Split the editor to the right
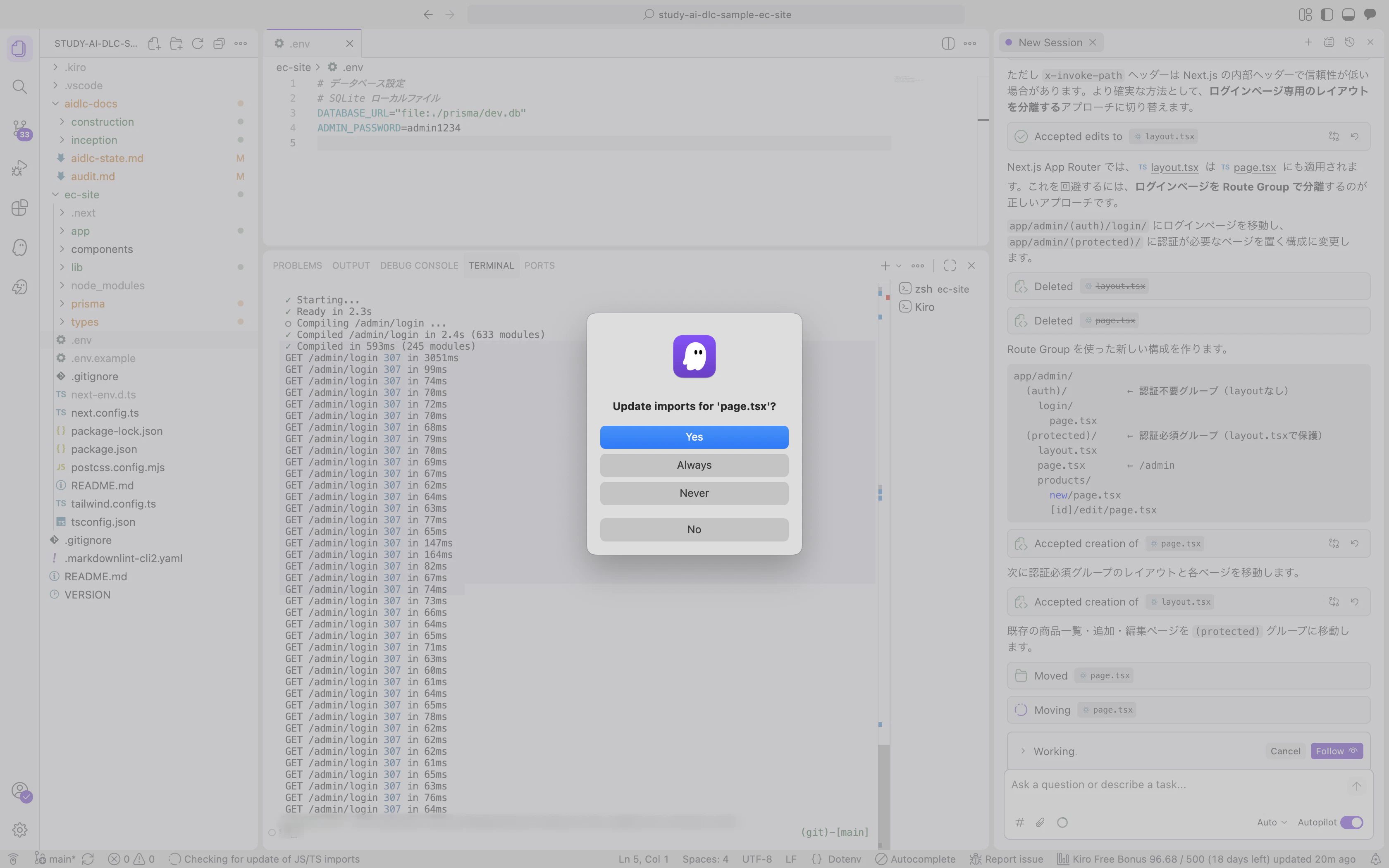Viewport: 1389px width, 868px height. point(947,44)
